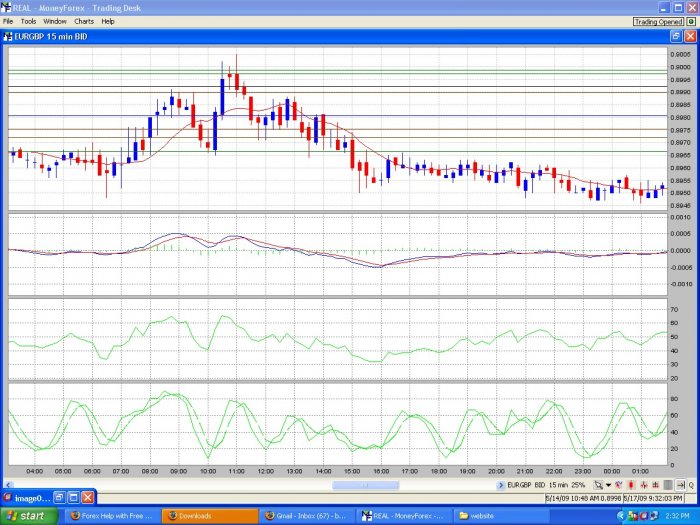Click cursor date/price status field
The width and height of the screenshot is (700, 525).
tap(583, 498)
